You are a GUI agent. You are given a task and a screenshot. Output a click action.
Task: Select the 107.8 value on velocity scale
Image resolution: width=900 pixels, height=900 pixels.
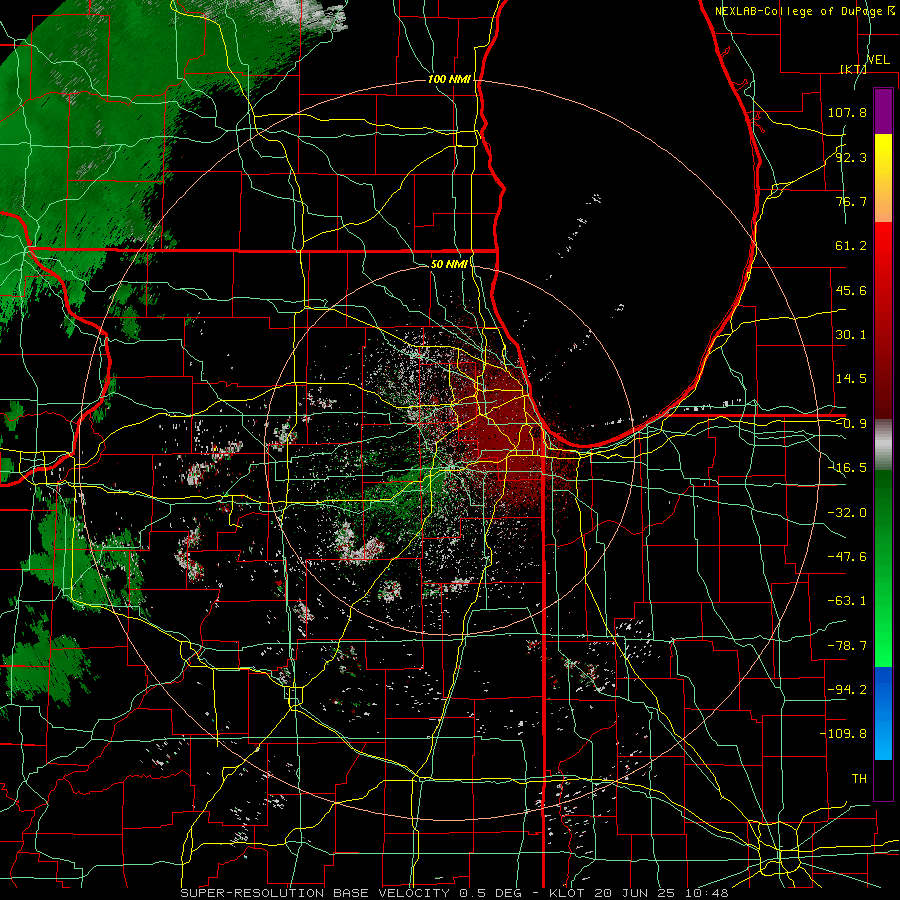[x=847, y=112]
